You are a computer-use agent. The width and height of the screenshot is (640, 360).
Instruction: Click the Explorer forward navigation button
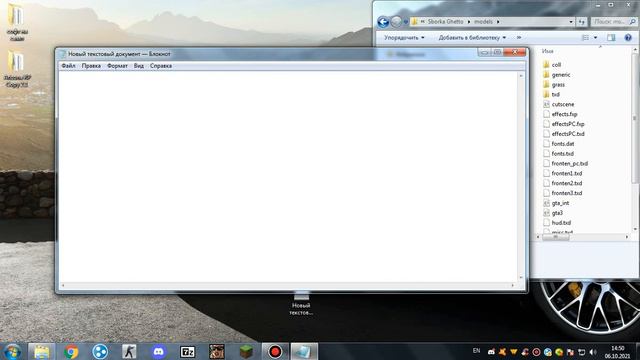tap(396, 22)
